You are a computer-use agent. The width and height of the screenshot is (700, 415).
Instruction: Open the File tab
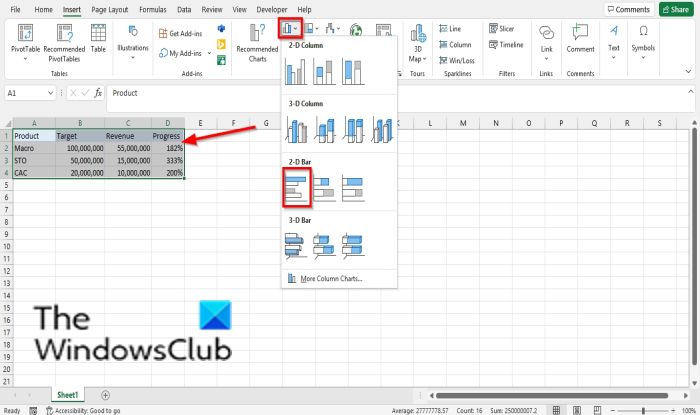(15, 9)
